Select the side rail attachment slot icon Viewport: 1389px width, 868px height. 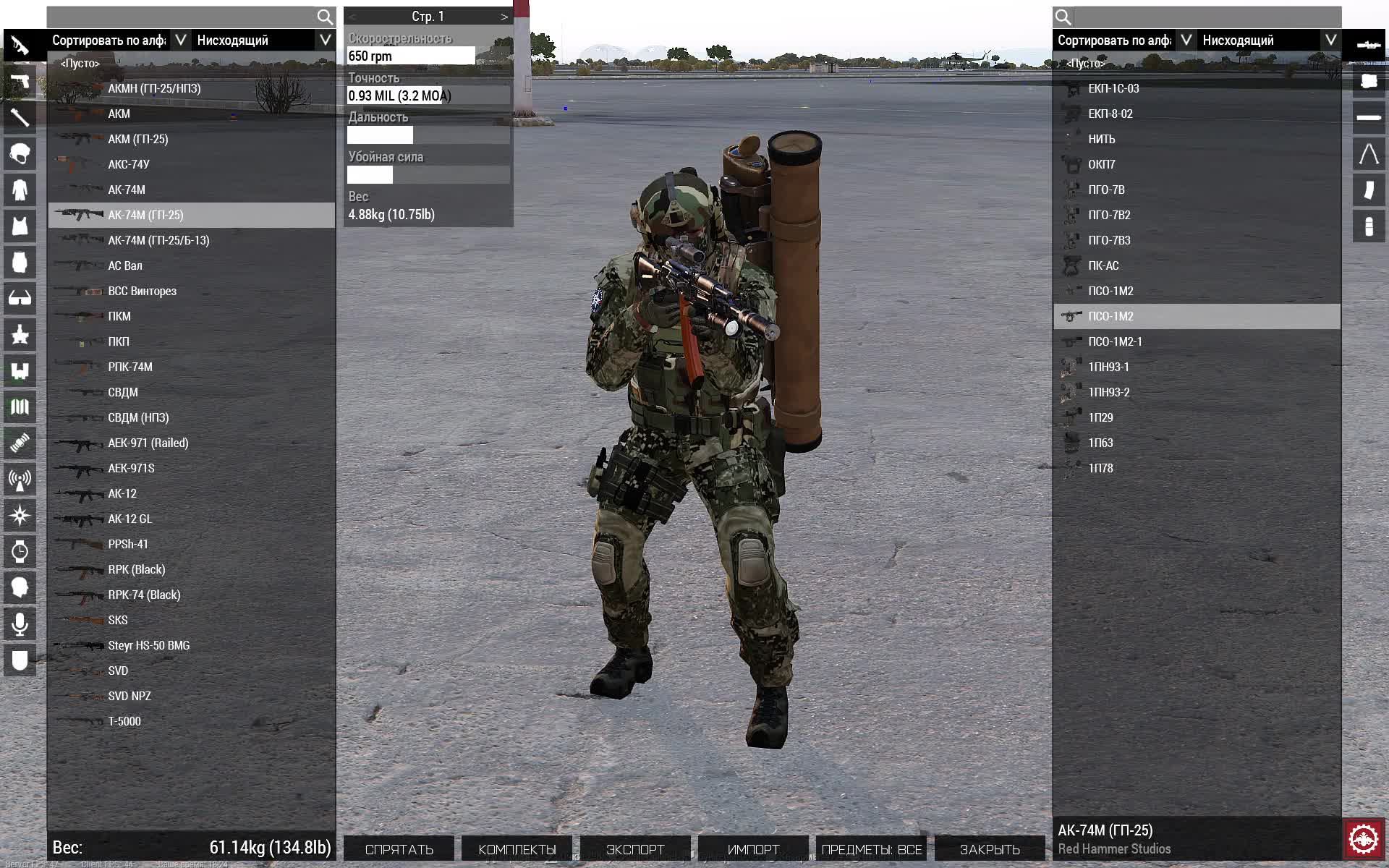[x=1368, y=81]
